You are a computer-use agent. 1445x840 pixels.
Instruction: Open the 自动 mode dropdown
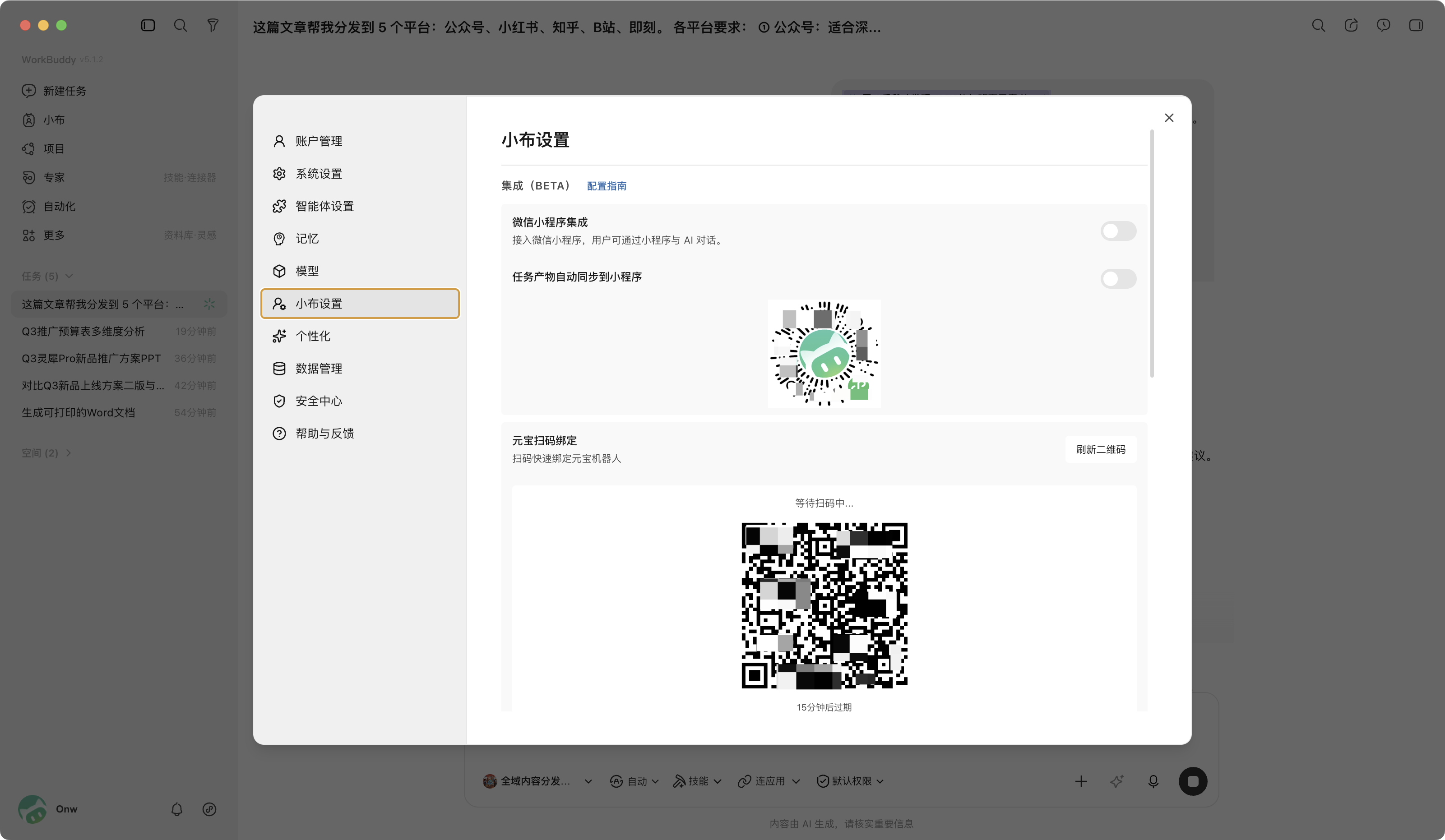click(634, 781)
